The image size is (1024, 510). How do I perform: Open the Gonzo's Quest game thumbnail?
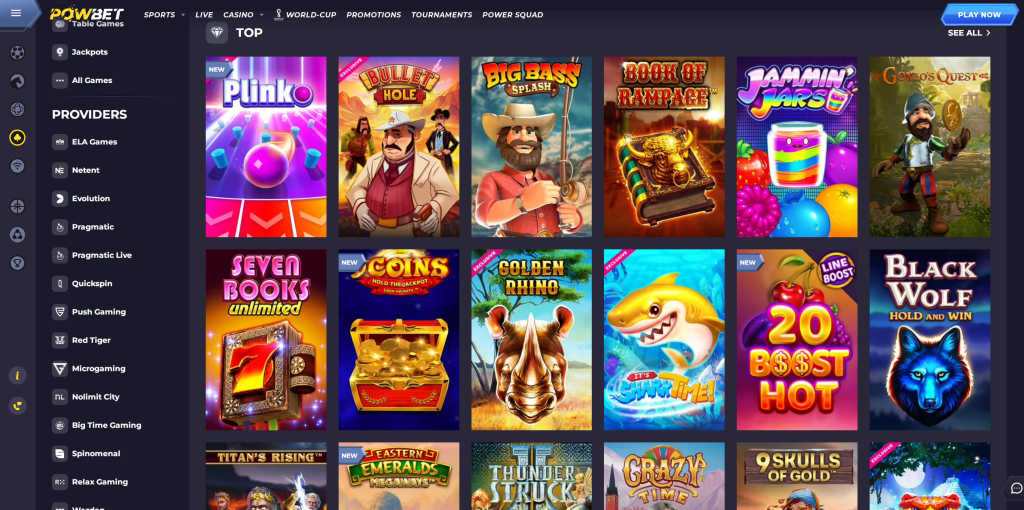pos(930,147)
